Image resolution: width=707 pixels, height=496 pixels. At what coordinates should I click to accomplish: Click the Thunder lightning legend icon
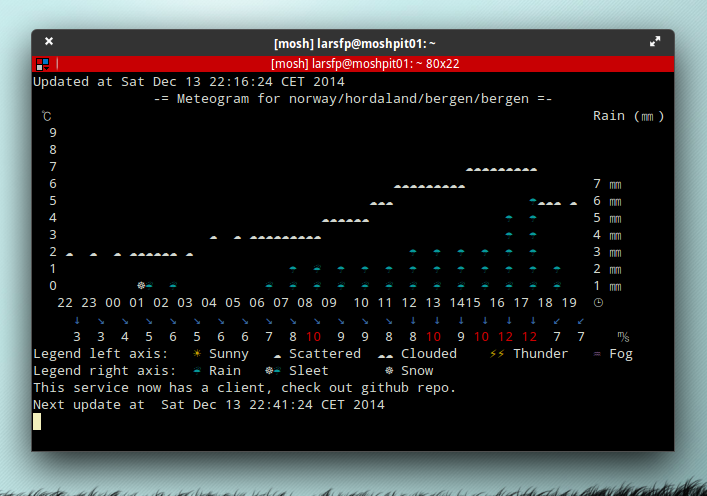point(497,354)
